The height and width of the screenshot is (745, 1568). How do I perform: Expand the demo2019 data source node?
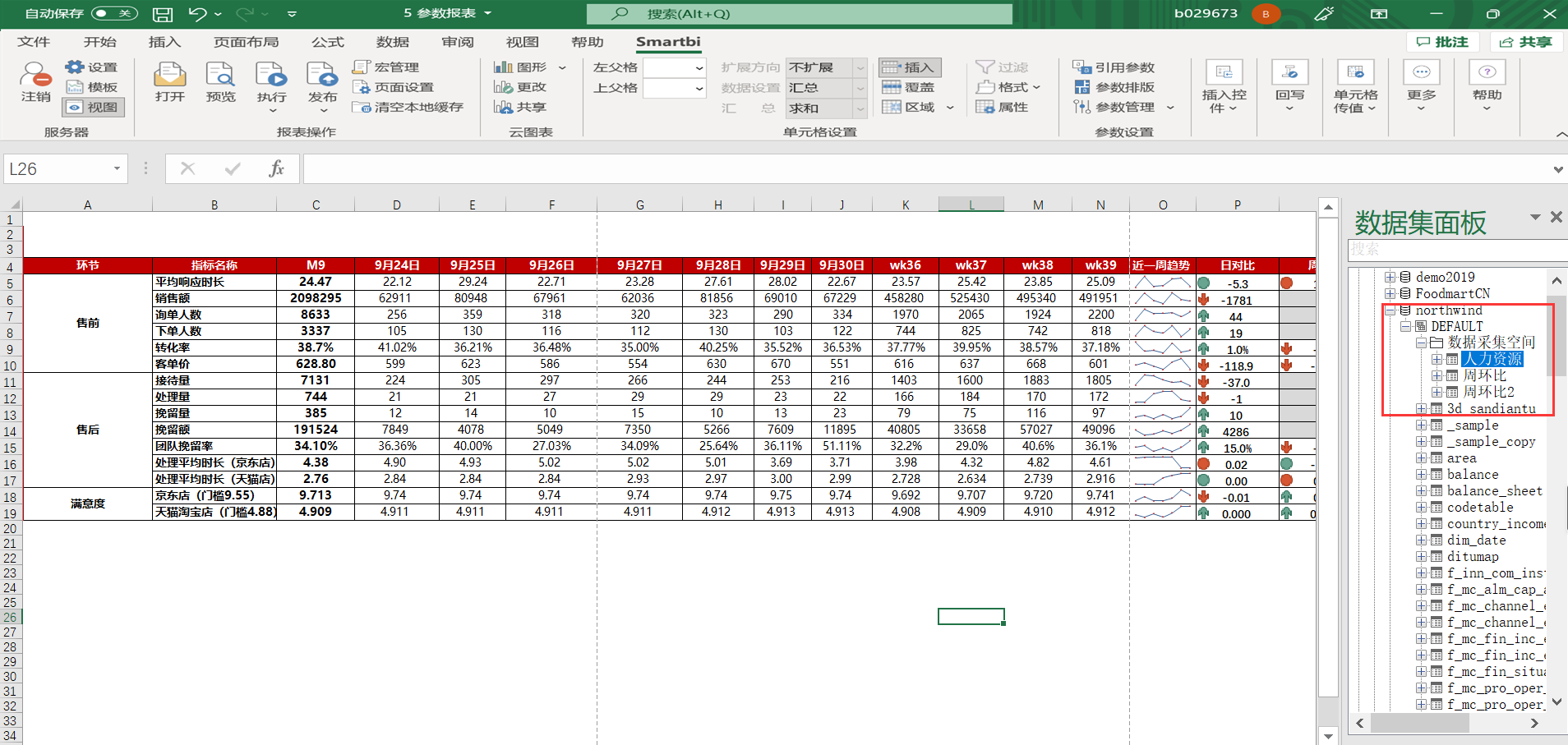tap(1390, 277)
